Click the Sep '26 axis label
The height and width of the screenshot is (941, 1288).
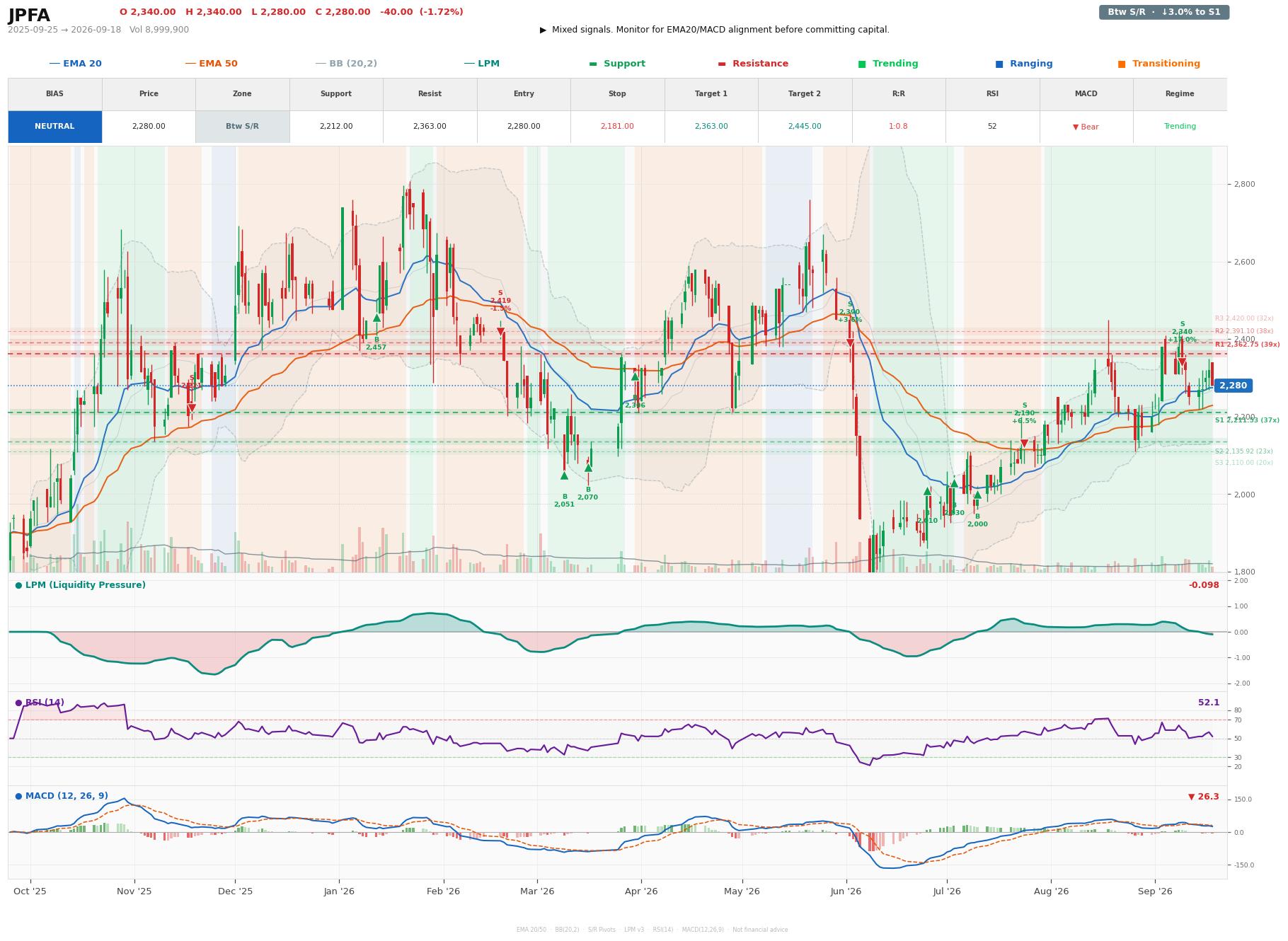point(1155,891)
